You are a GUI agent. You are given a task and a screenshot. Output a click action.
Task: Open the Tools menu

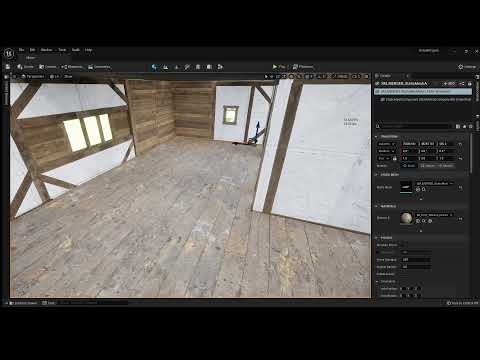pyautogui.click(x=62, y=50)
